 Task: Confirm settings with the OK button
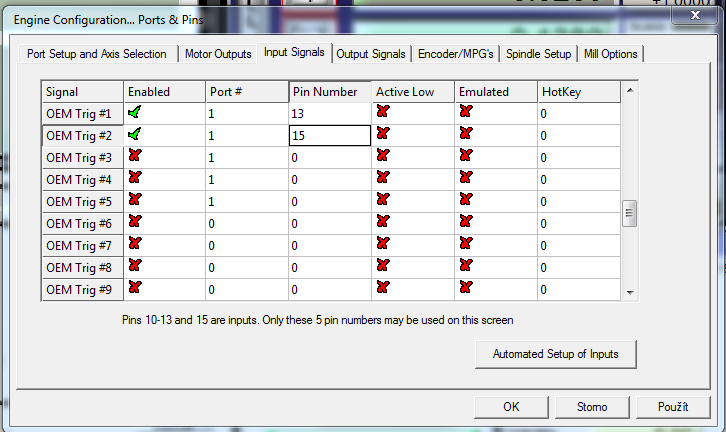[x=511, y=407]
